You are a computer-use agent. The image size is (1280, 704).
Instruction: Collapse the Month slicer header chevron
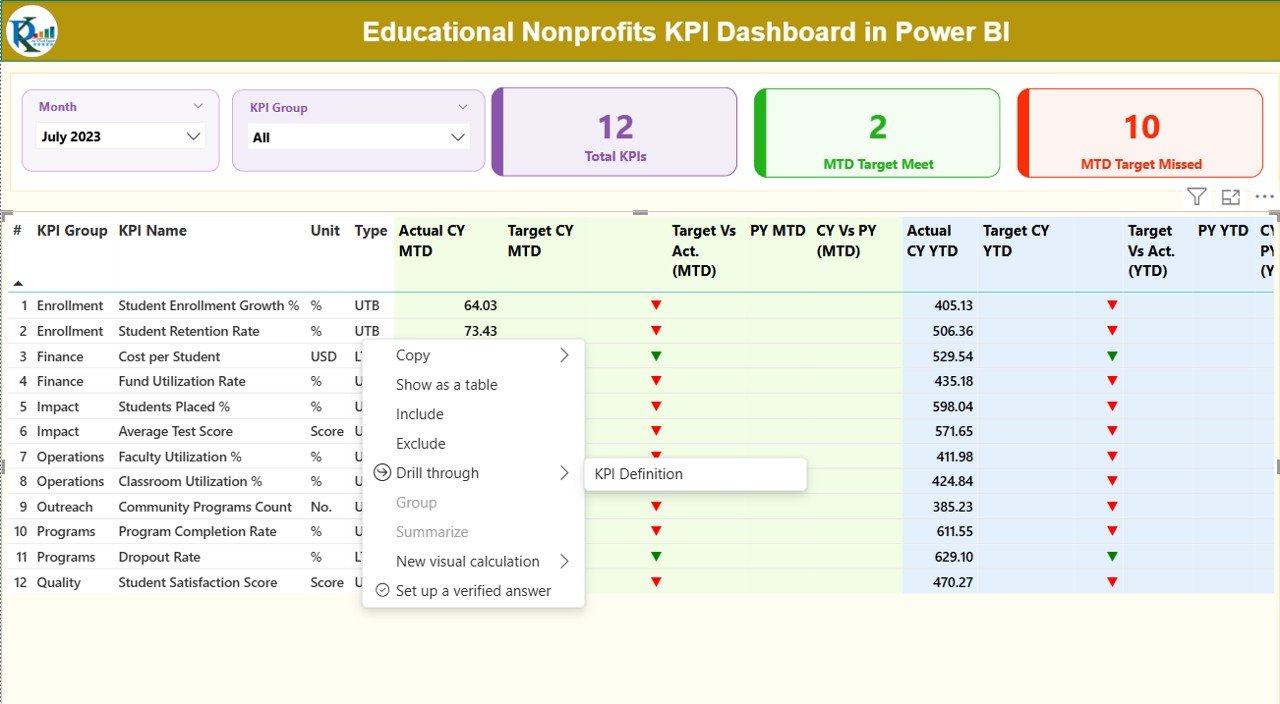(x=197, y=106)
